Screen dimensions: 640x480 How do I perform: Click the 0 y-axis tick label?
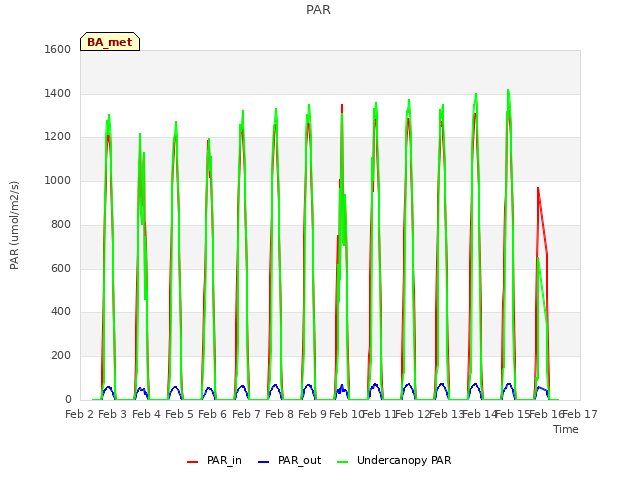tap(68, 399)
